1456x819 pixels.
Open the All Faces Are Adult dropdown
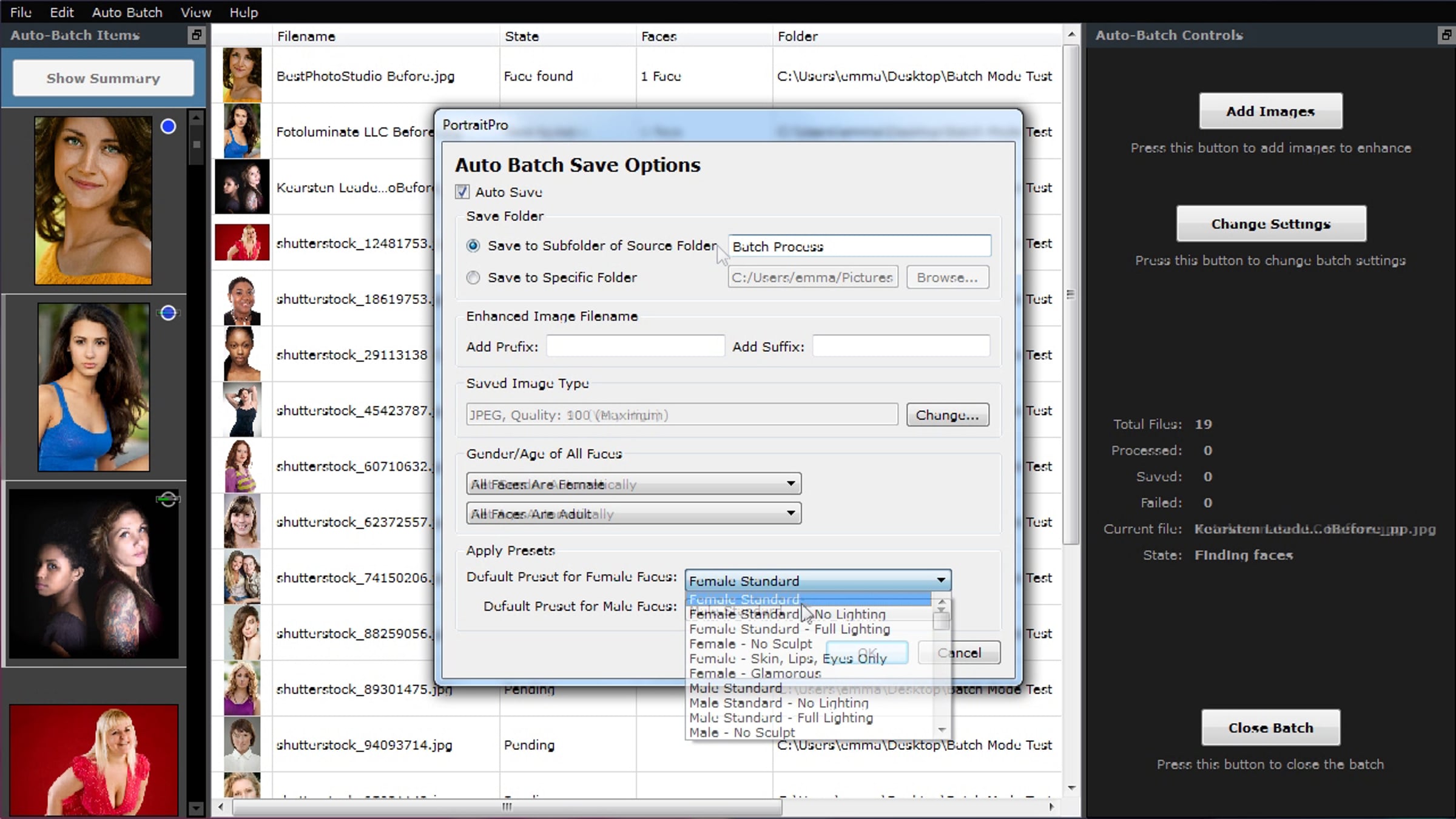[x=633, y=514]
